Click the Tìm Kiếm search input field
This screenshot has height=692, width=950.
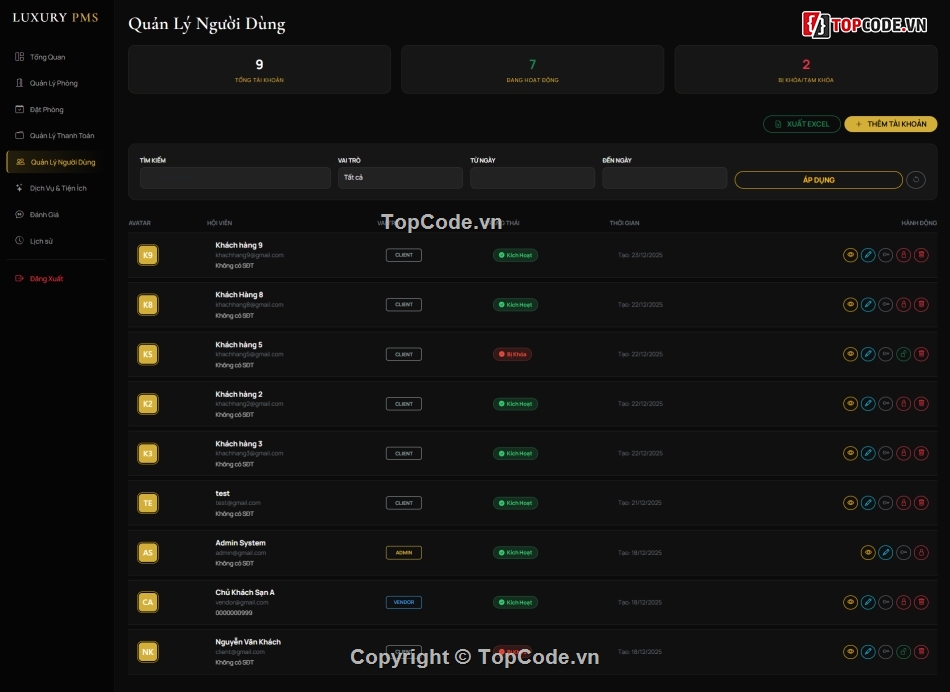[x=235, y=178]
